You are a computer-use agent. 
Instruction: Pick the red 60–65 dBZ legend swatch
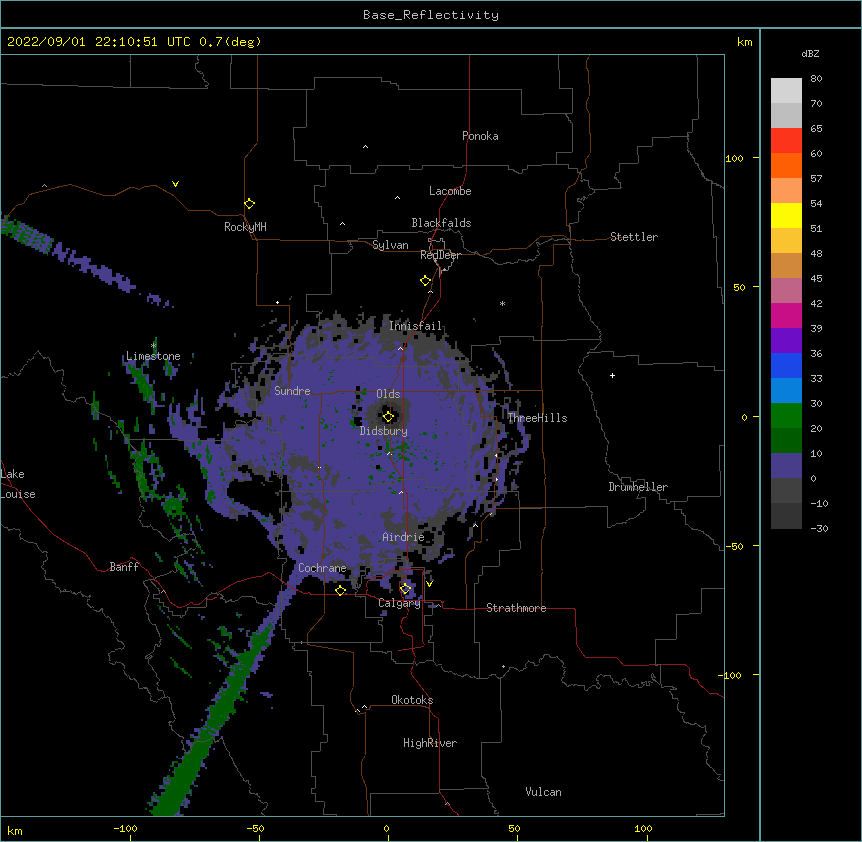point(786,141)
